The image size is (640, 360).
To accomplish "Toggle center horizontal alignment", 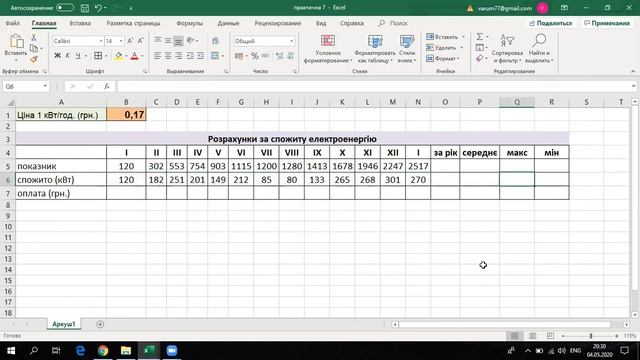I will click(168, 56).
